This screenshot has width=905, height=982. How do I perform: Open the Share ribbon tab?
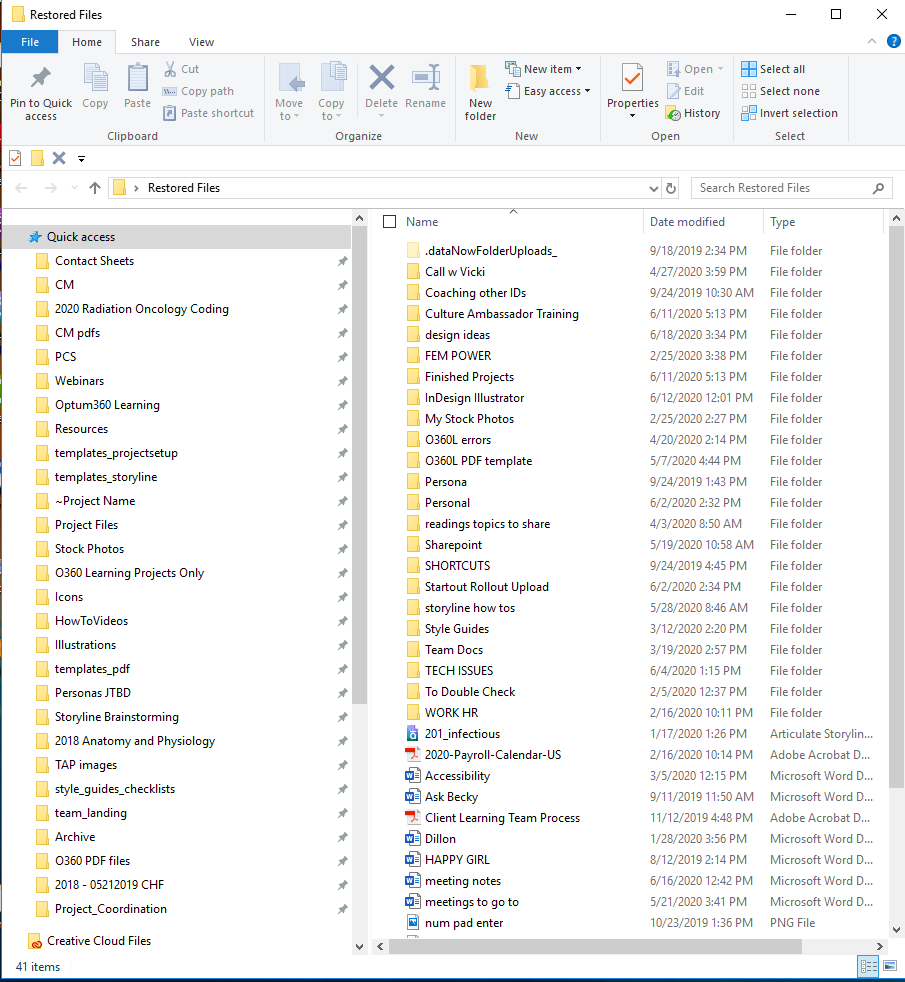(x=145, y=42)
